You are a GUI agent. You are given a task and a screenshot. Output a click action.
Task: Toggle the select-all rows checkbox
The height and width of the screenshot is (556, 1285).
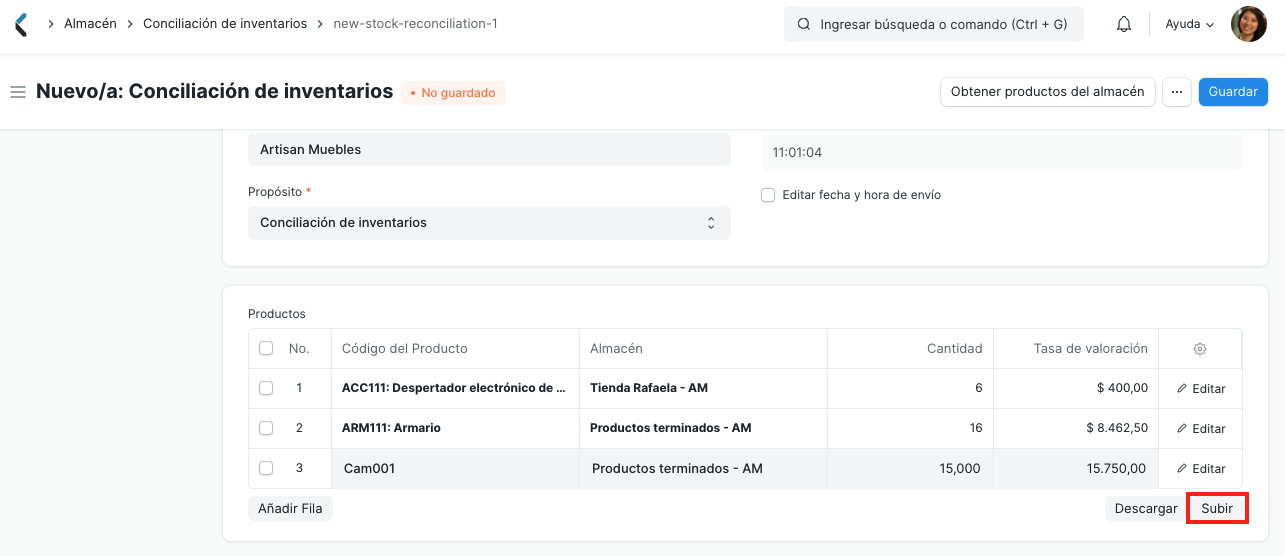[x=266, y=348]
